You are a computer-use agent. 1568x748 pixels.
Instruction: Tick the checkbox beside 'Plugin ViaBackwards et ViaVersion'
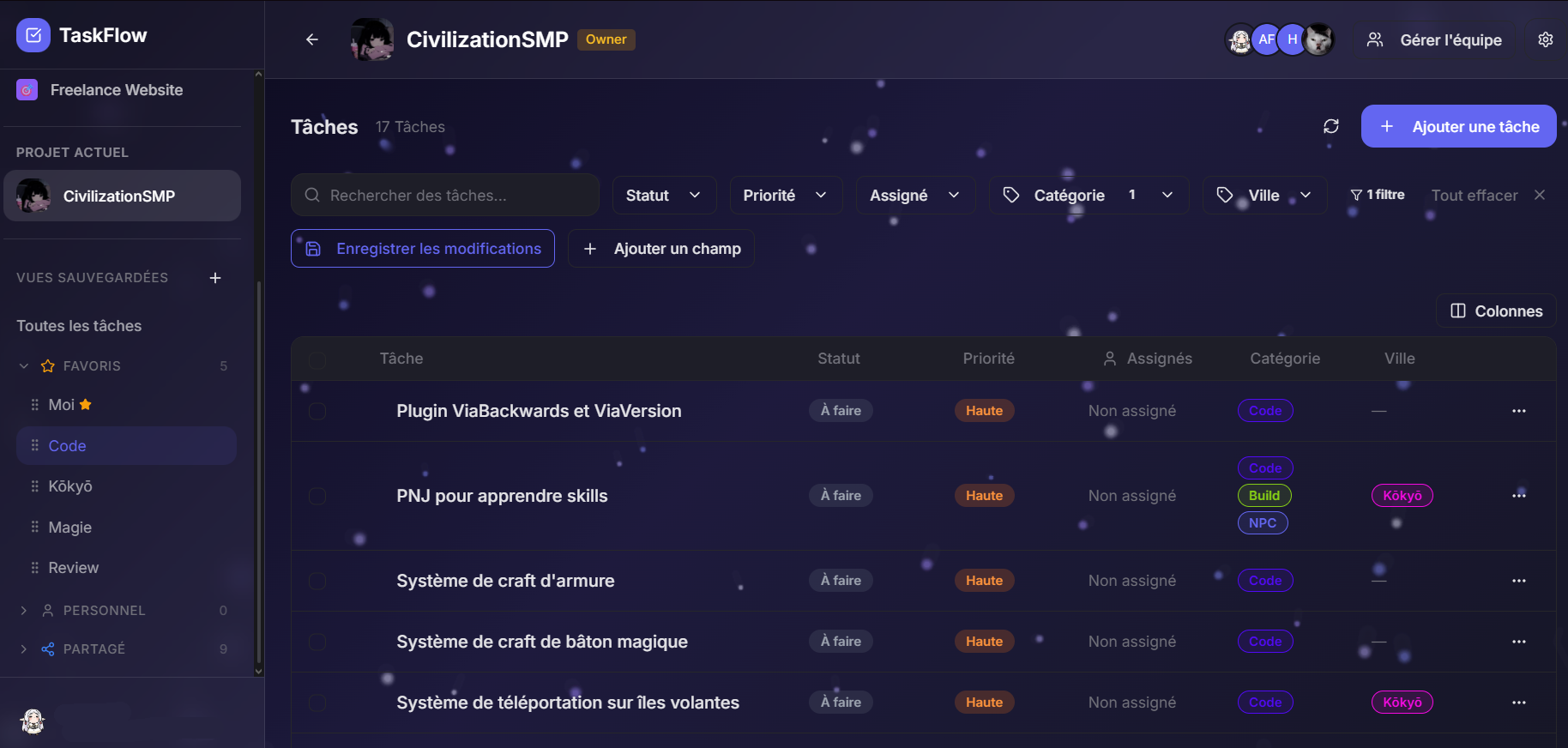click(318, 411)
